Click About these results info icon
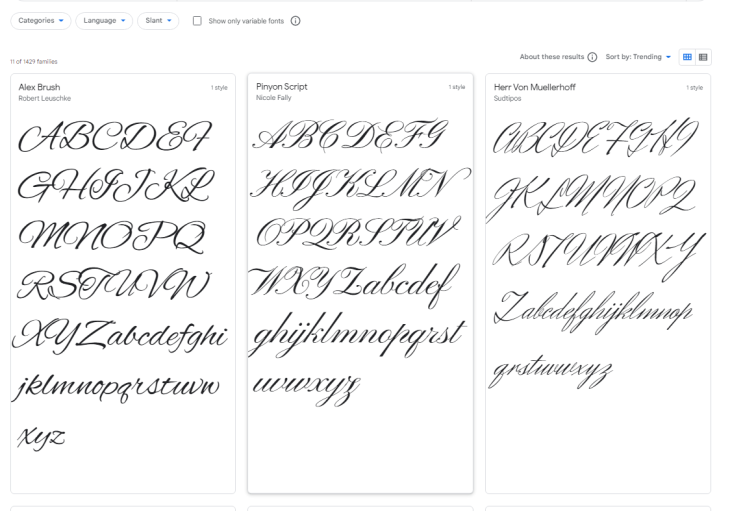The width and height of the screenshot is (743, 511). pyautogui.click(x=592, y=57)
